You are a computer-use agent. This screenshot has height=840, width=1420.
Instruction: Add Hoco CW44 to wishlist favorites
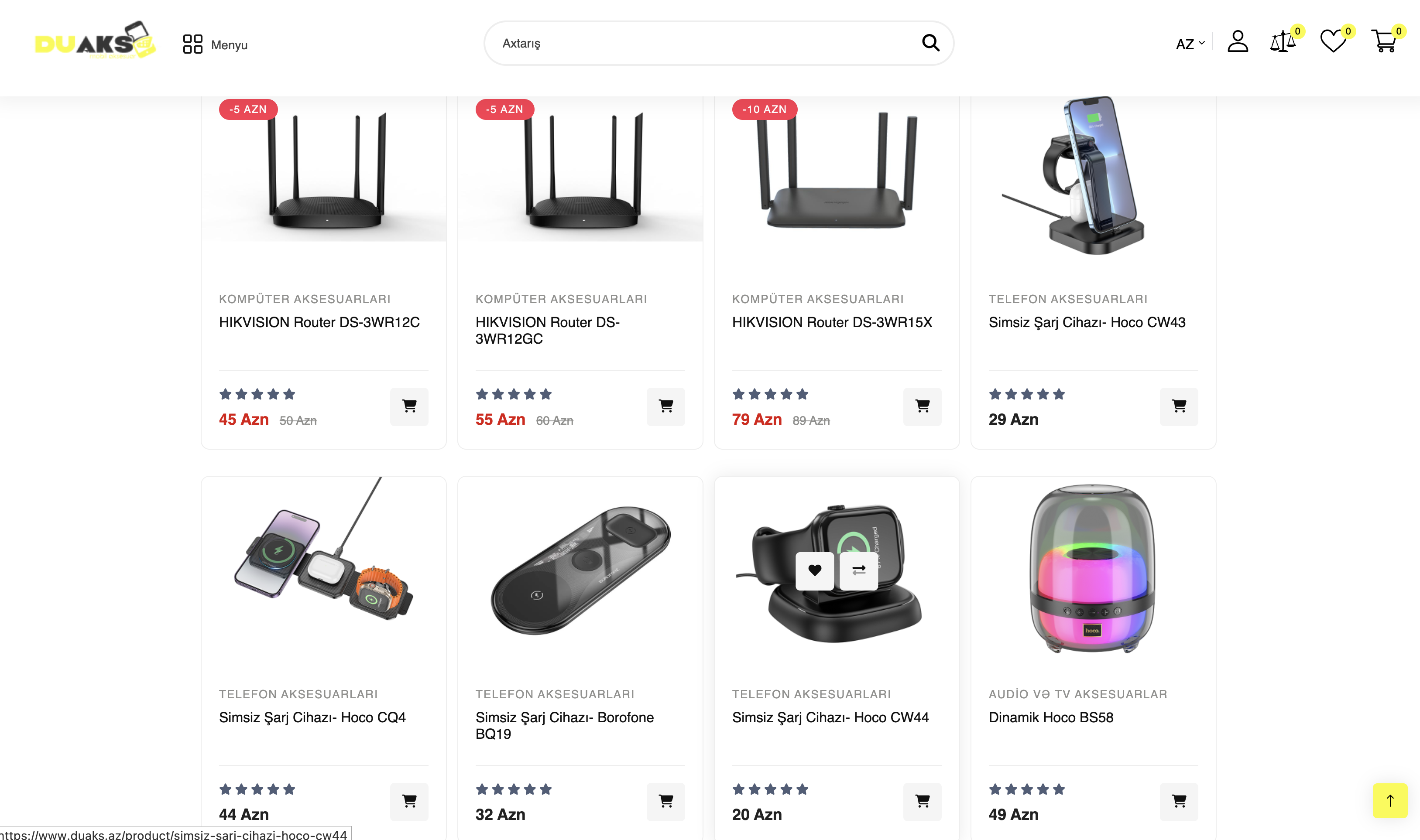click(815, 570)
